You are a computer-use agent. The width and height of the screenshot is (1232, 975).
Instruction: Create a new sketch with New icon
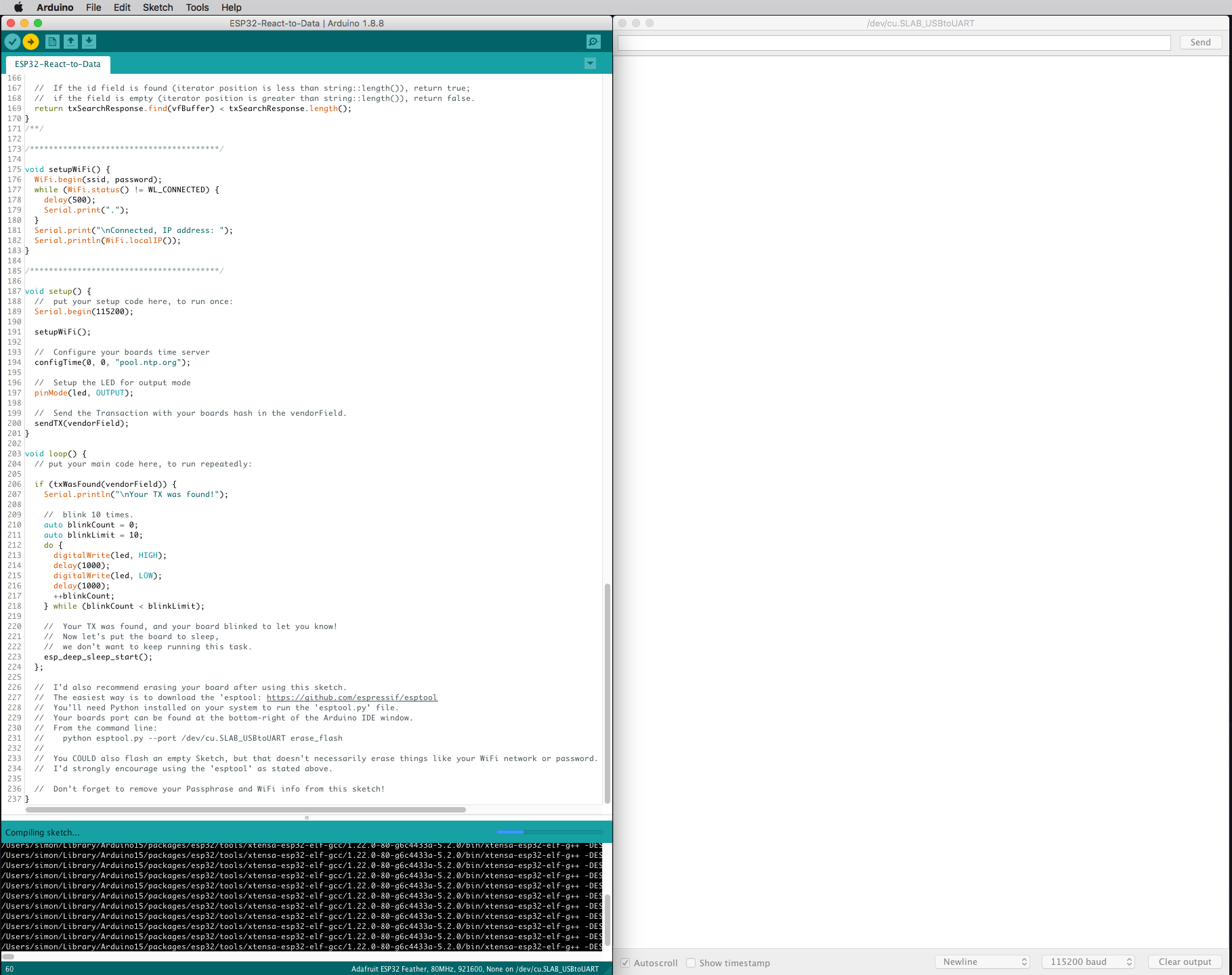point(52,42)
